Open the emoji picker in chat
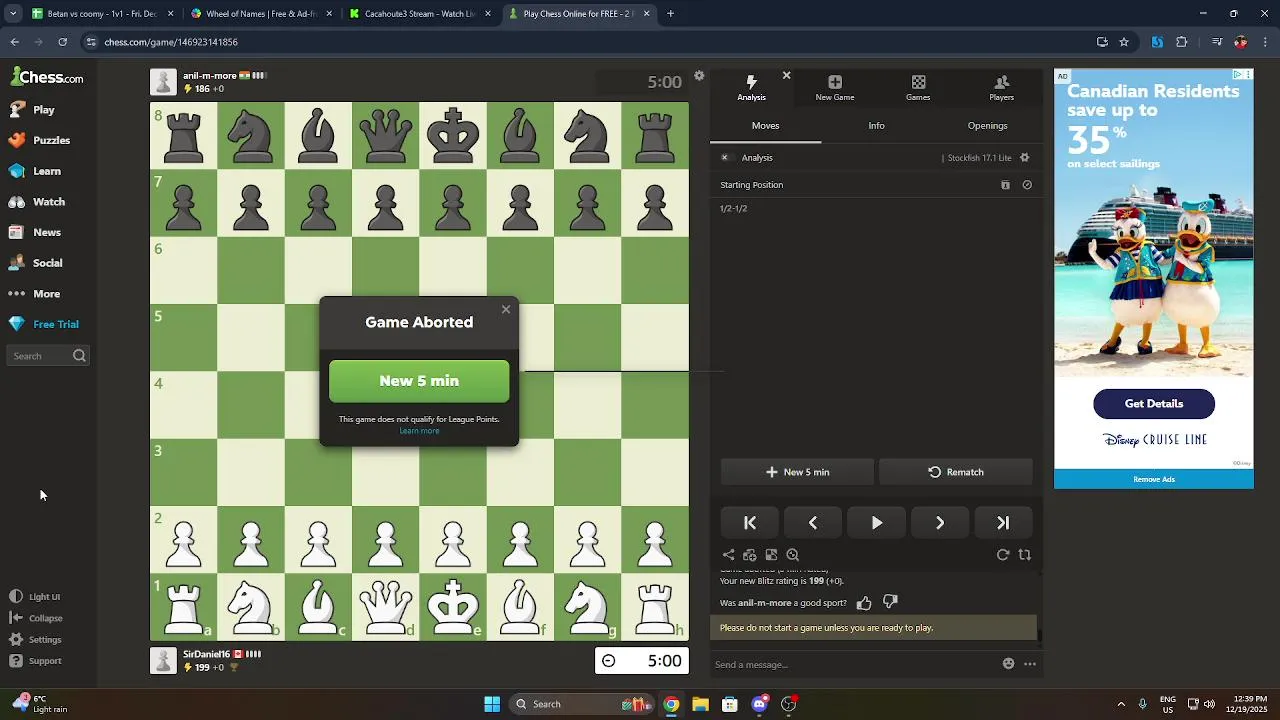The height and width of the screenshot is (720, 1280). (x=1008, y=664)
